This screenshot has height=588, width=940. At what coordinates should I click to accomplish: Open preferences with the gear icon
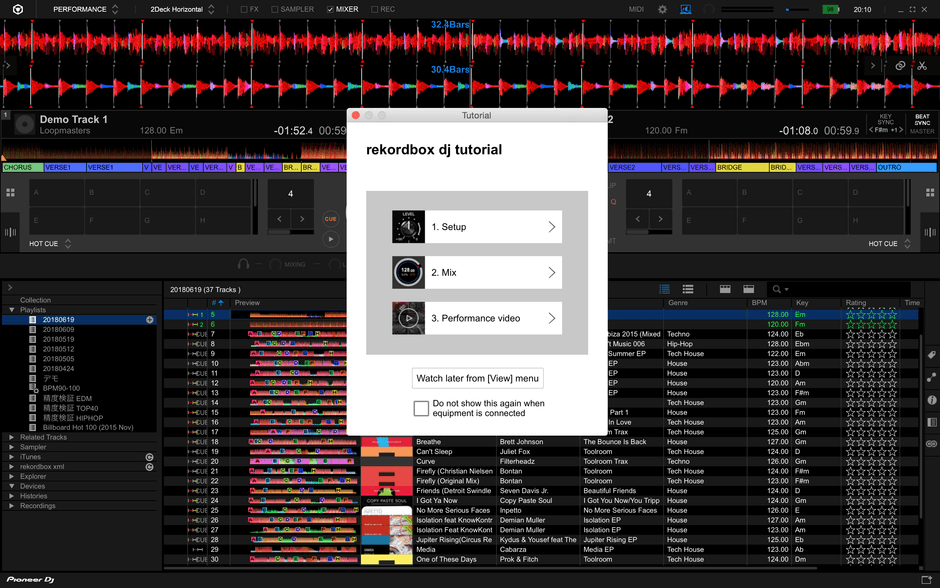662,9
